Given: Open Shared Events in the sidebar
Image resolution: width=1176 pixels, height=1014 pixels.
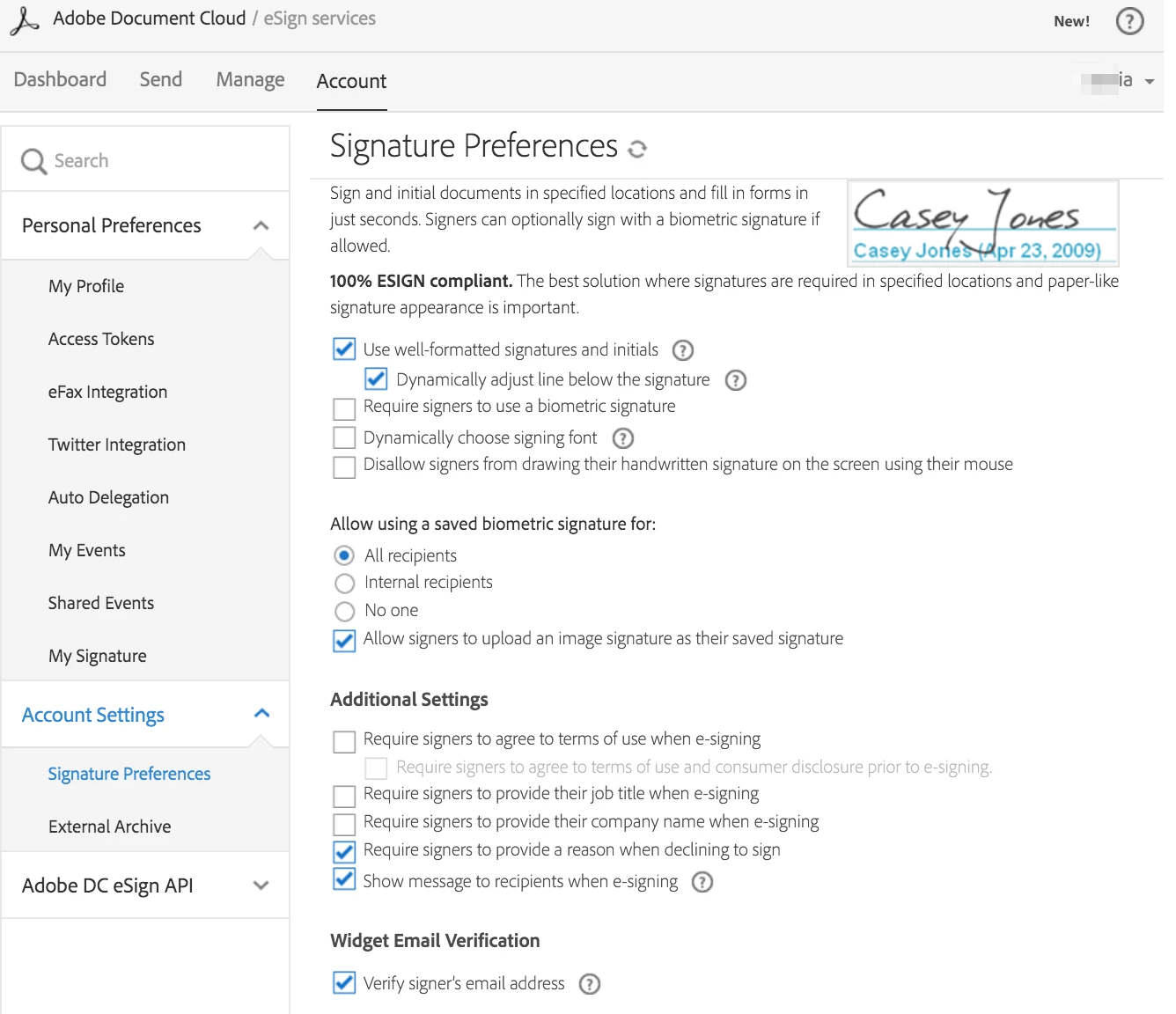Looking at the screenshot, I should pos(101,603).
